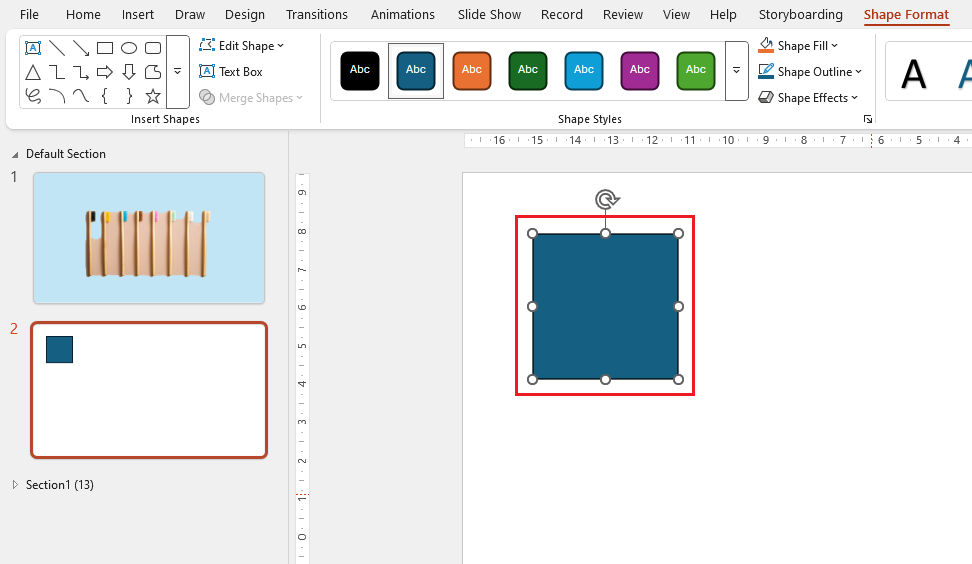Click the Shape Format tab

pyautogui.click(x=906, y=14)
